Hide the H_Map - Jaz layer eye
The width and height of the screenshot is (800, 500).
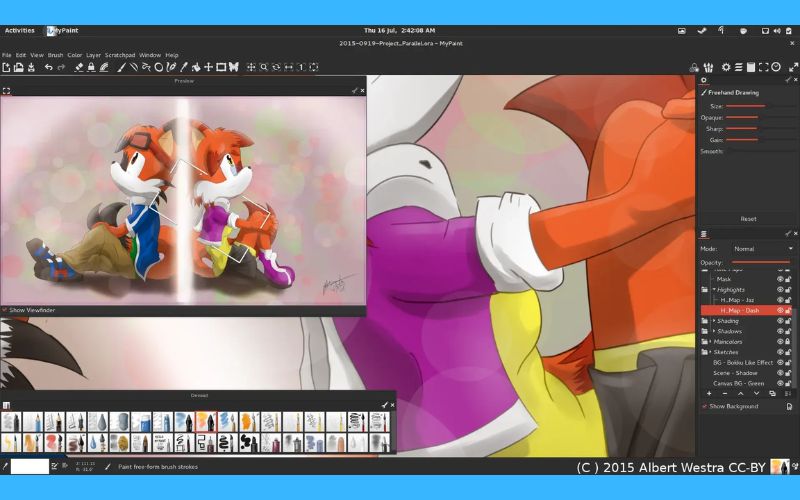pos(780,300)
